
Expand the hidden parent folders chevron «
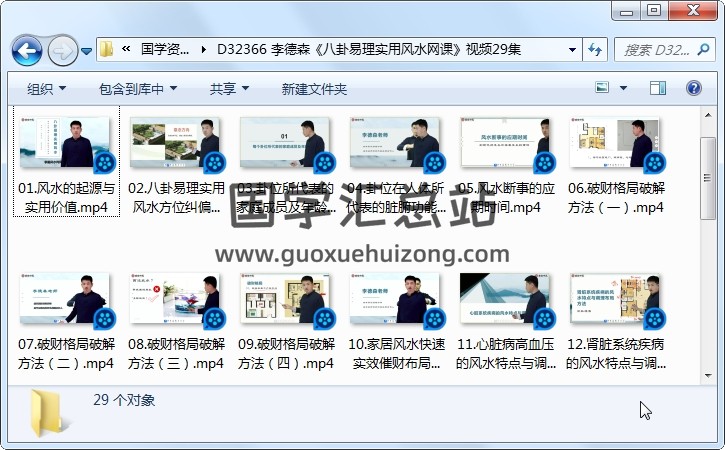tap(126, 49)
